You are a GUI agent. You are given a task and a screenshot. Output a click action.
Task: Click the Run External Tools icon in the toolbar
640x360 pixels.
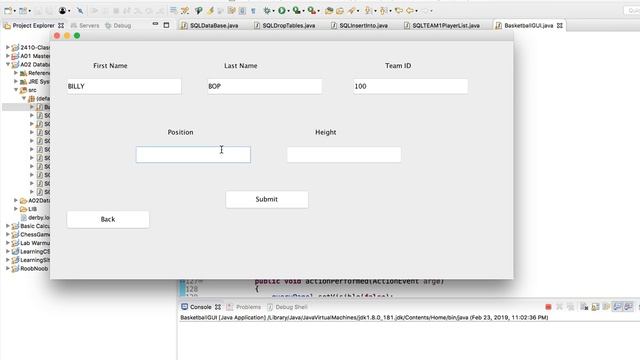(311, 11)
